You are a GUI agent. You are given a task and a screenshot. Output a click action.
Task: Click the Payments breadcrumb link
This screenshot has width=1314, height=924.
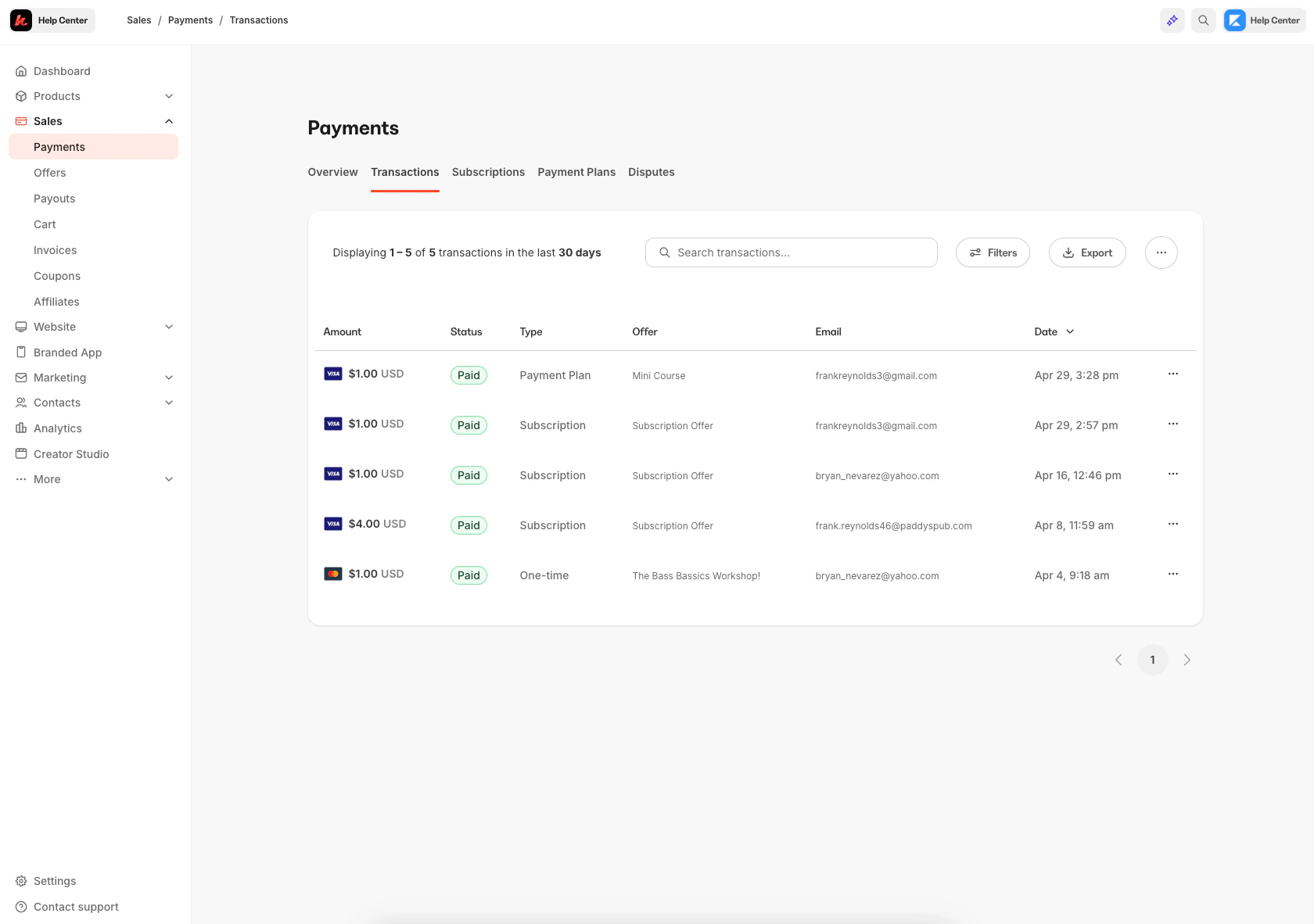[x=190, y=20]
